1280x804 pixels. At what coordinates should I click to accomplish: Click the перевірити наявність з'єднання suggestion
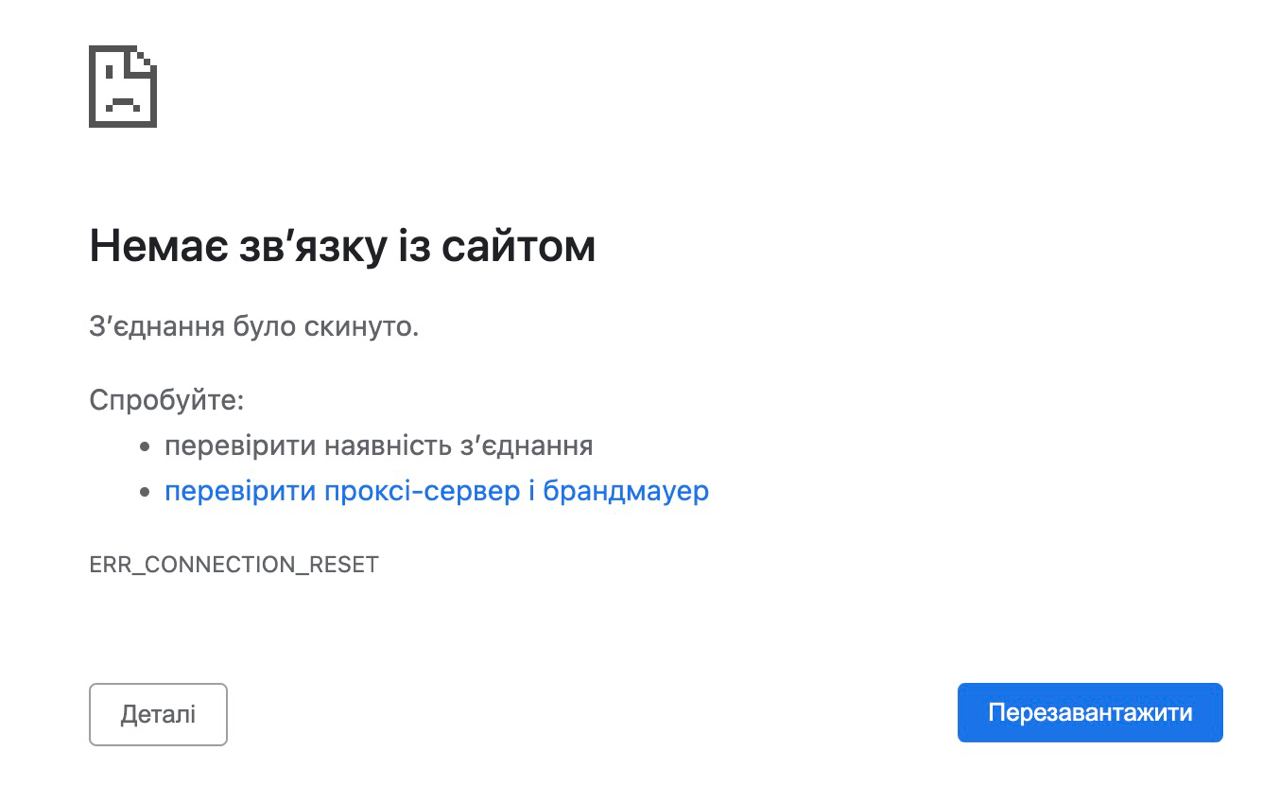pyautogui.click(x=379, y=445)
